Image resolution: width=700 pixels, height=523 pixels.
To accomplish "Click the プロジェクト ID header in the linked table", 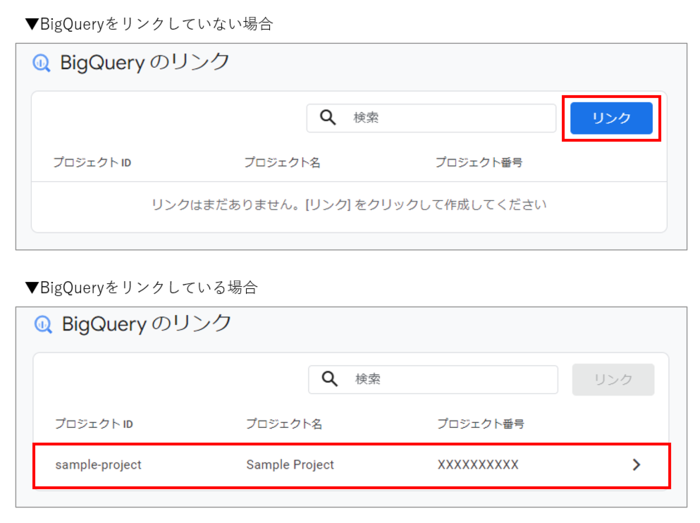I will [94, 423].
